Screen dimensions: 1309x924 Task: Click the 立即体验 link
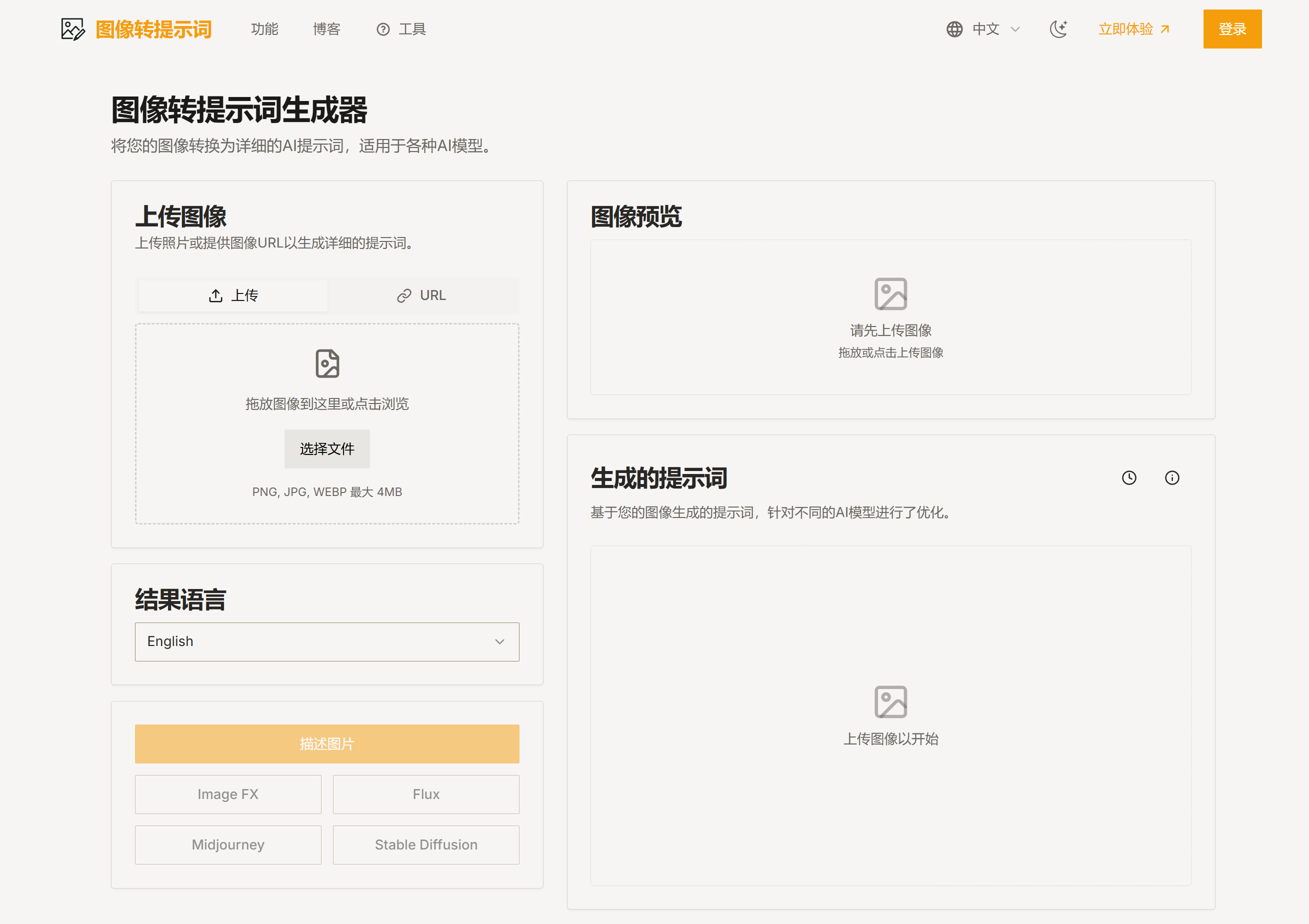click(x=1134, y=29)
